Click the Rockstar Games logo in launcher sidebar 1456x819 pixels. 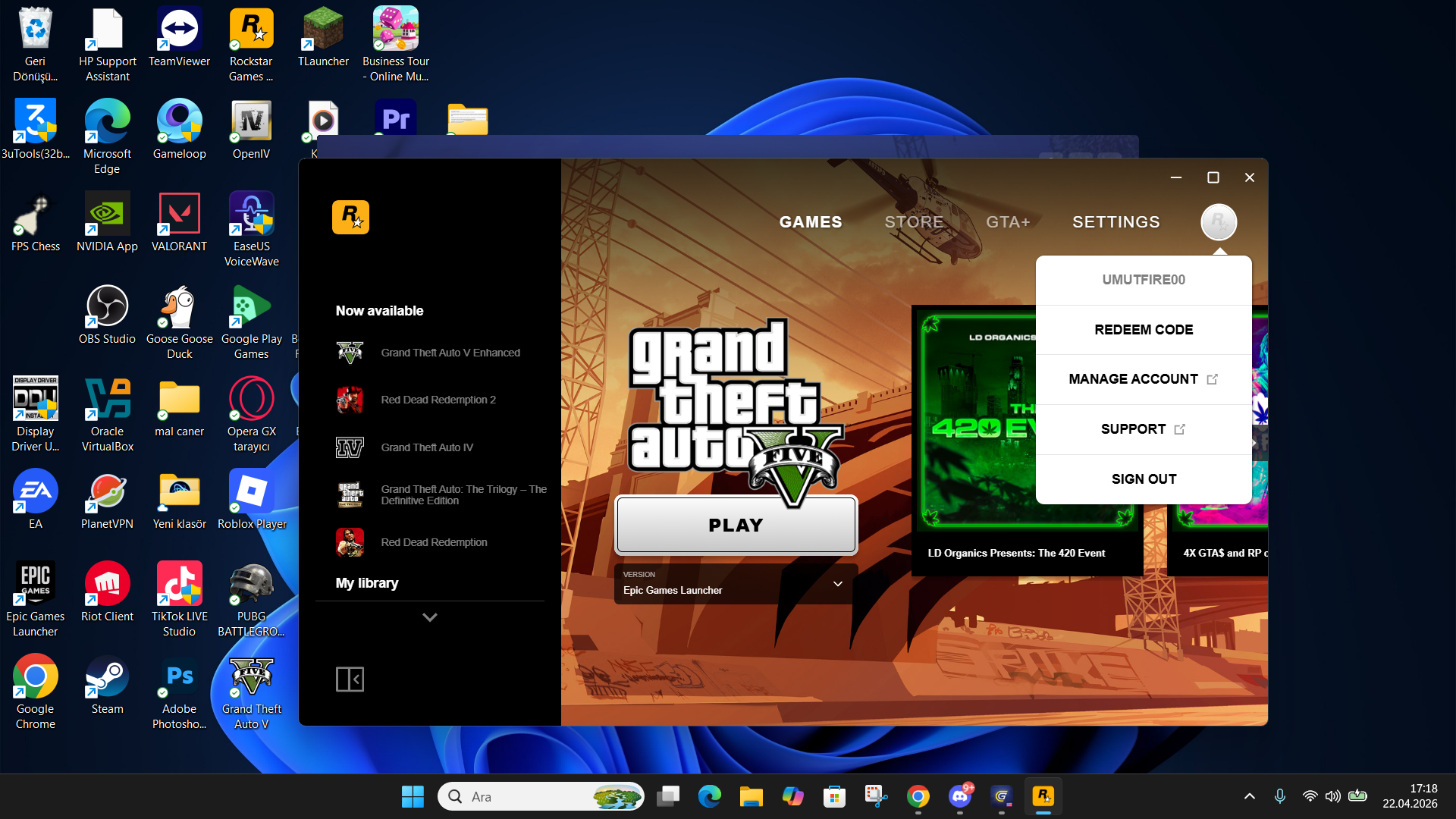(350, 218)
